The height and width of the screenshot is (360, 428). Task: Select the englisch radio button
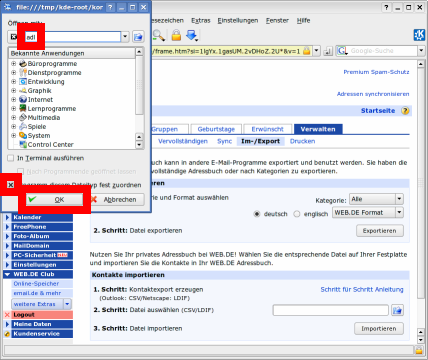(x=297, y=214)
